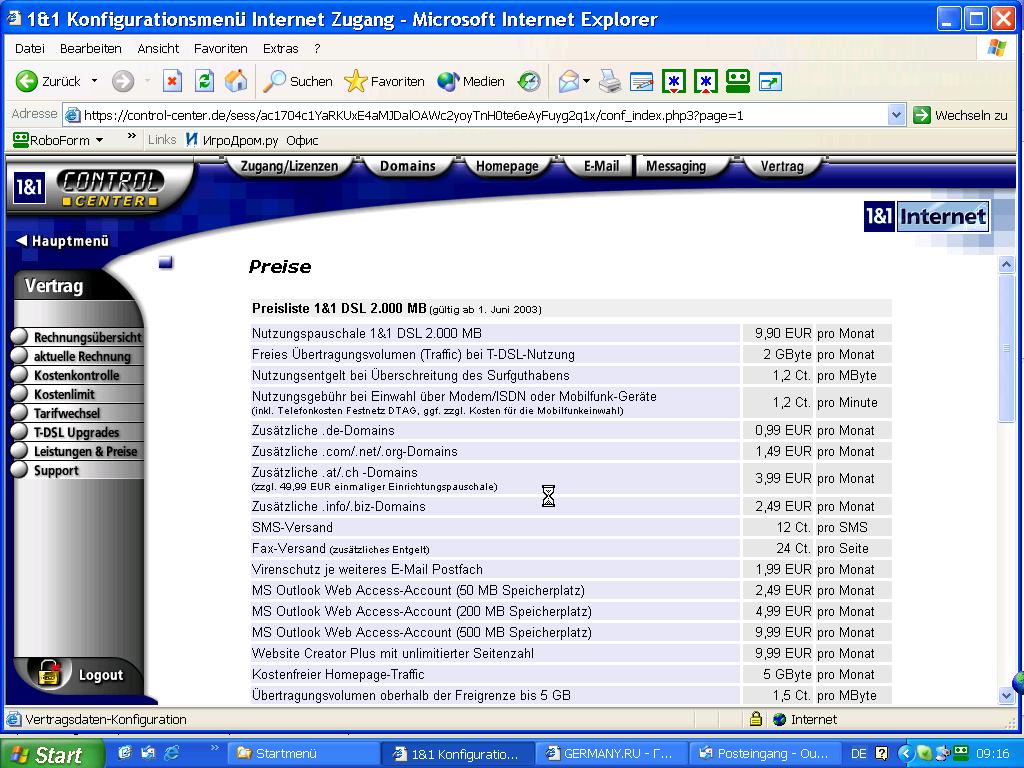Open Support in sidebar
This screenshot has height=768, width=1024.
(77, 470)
